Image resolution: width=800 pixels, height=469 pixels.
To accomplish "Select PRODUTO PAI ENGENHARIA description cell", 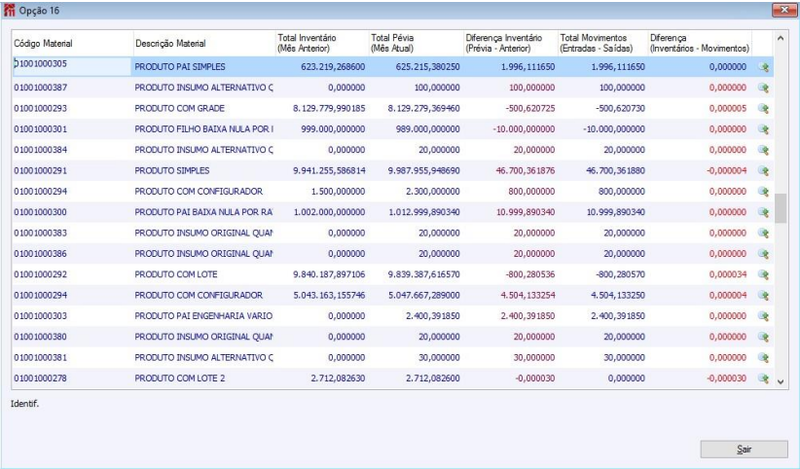I will pyautogui.click(x=203, y=316).
